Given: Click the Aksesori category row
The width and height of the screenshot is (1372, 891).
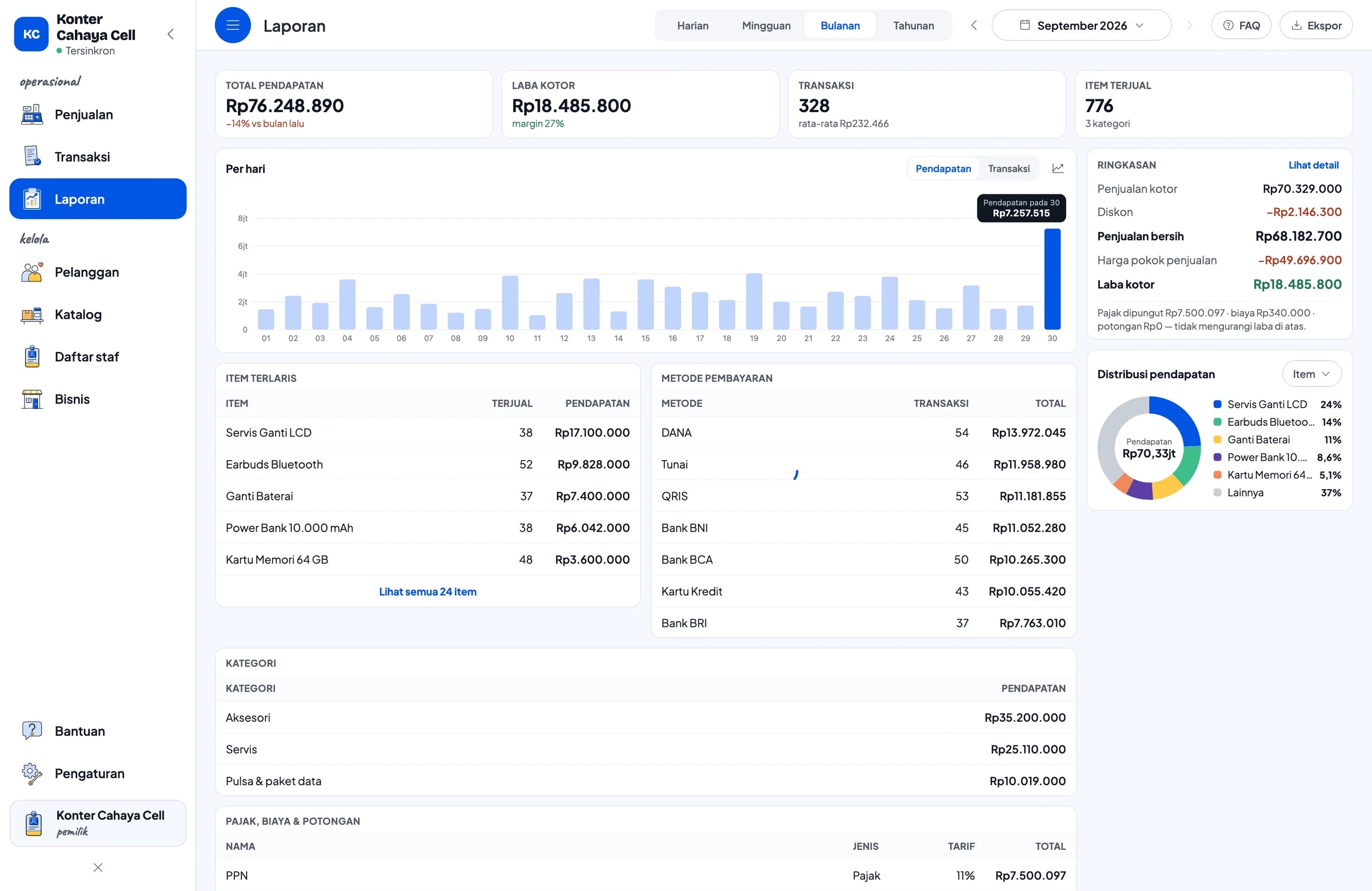Looking at the screenshot, I should [x=645, y=717].
